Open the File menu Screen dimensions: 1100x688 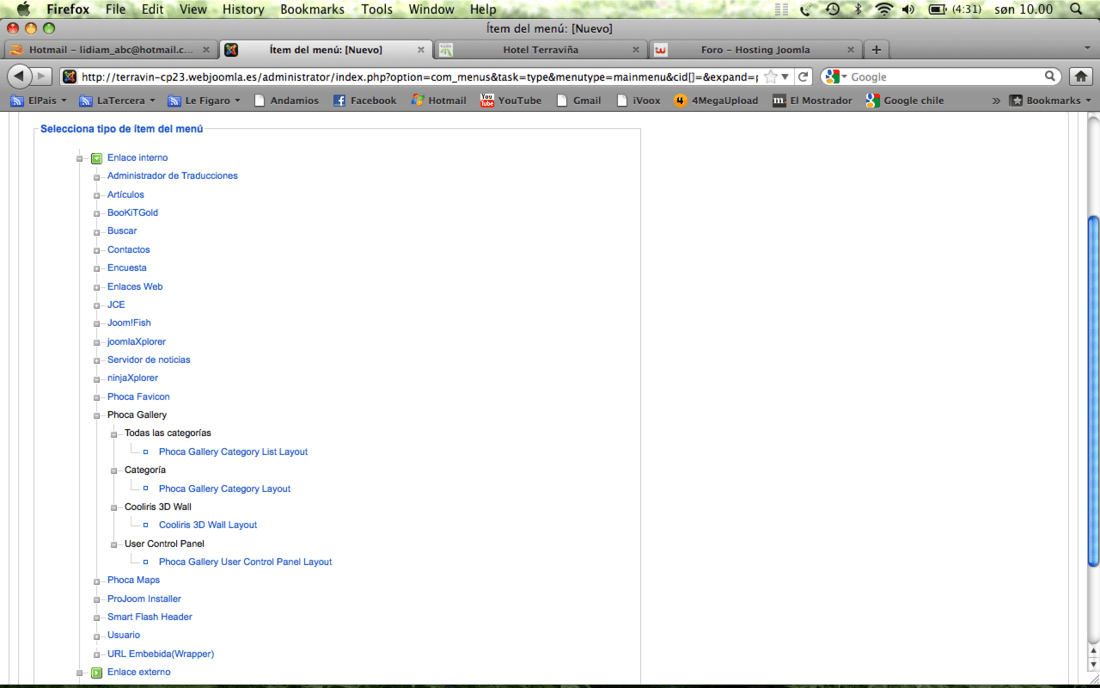coord(115,9)
